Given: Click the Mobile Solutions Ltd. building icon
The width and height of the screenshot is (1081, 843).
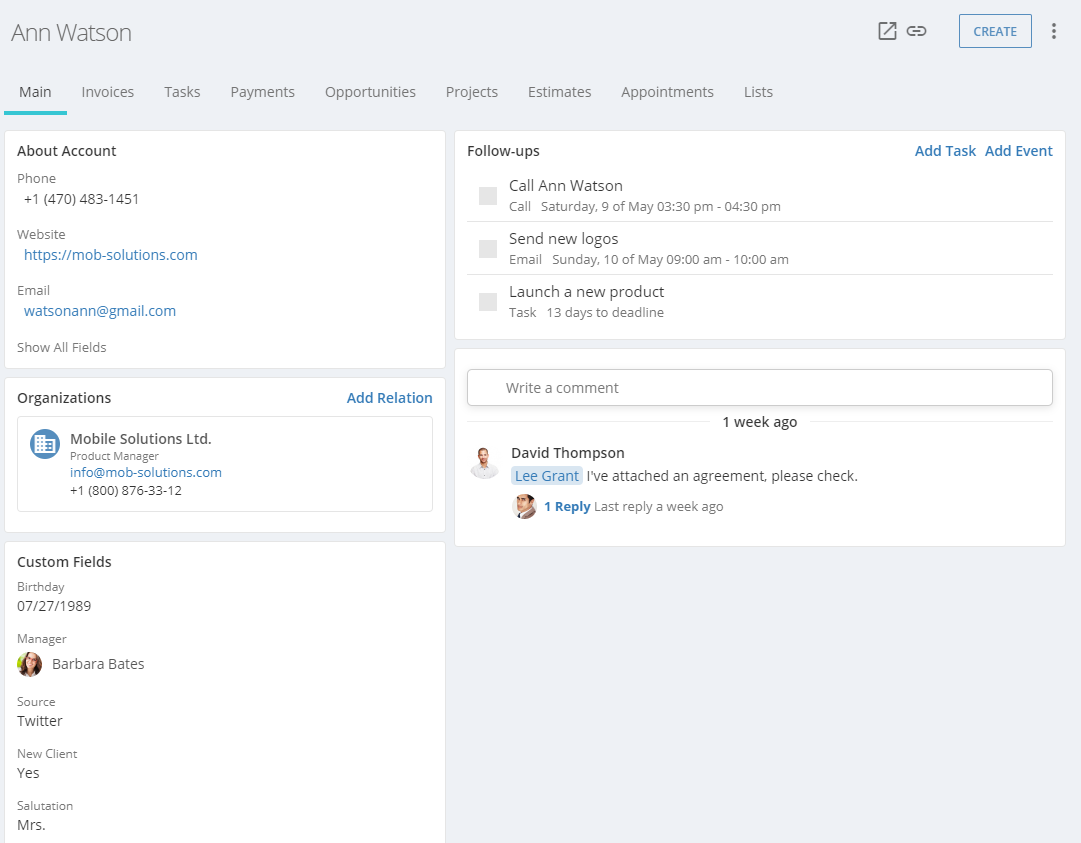Looking at the screenshot, I should tap(45, 444).
